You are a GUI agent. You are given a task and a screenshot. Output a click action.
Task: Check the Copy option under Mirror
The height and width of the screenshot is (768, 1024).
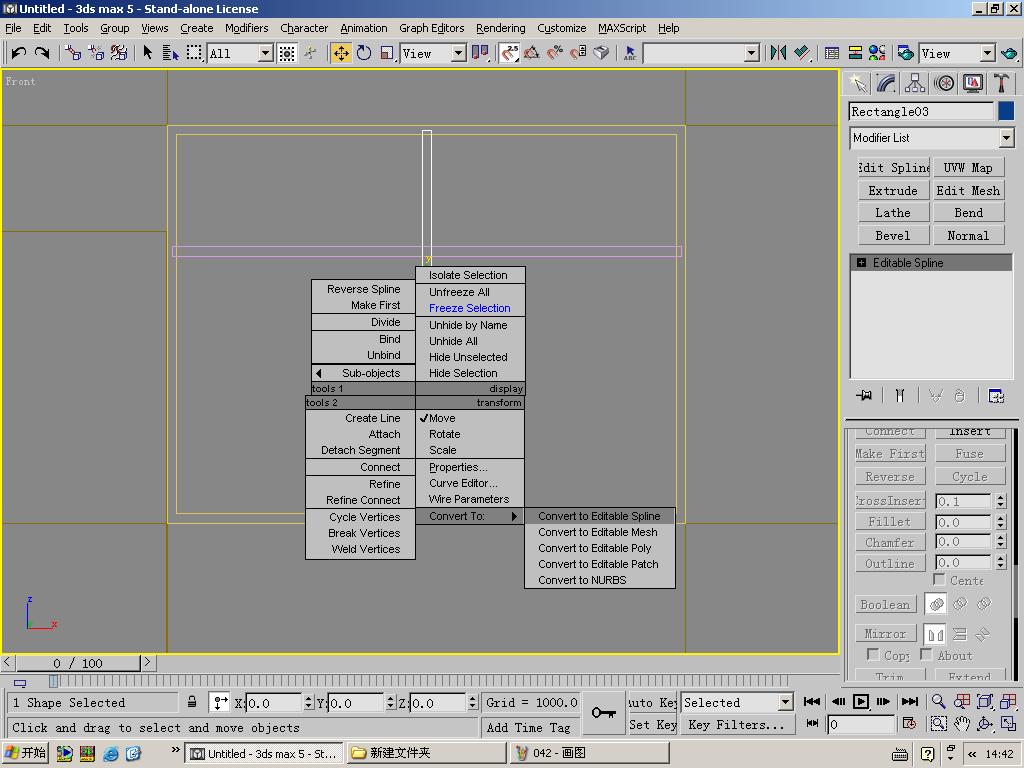pos(872,654)
